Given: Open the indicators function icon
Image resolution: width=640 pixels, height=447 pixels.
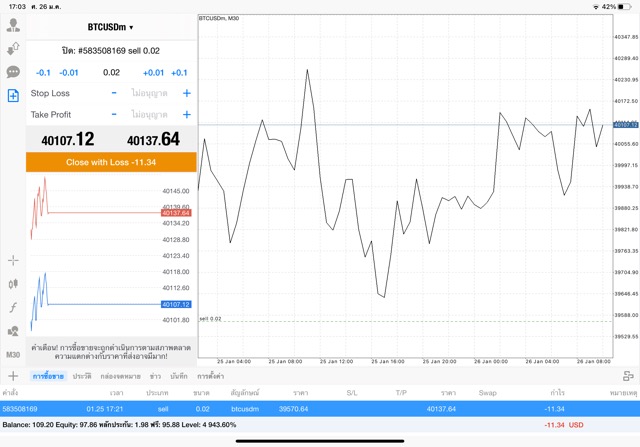Looking at the screenshot, I should click(13, 308).
